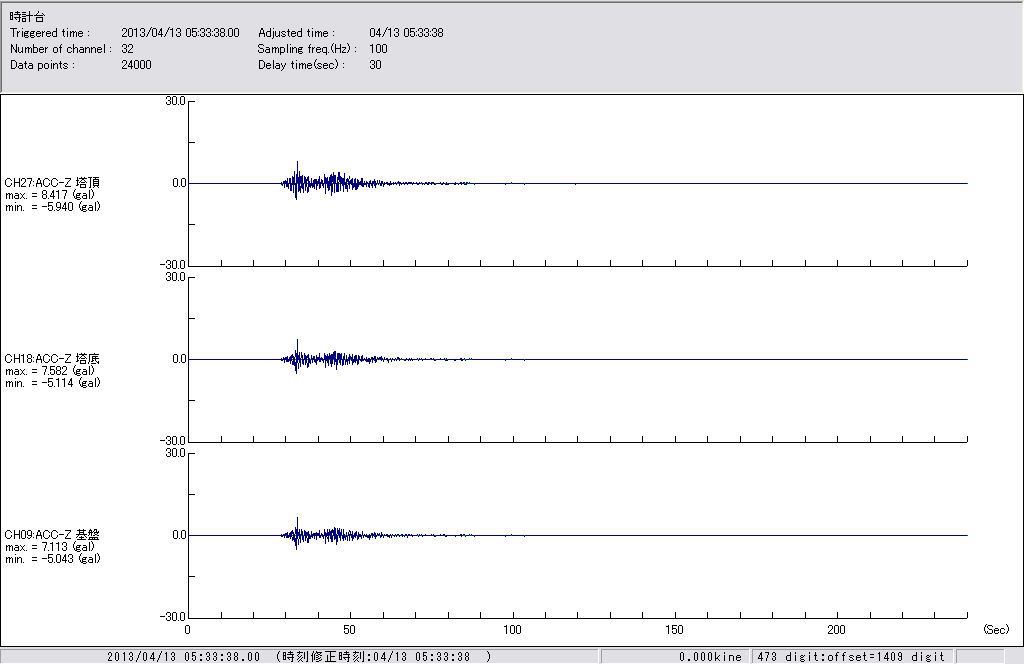Click the 150 second label on time axis
The height and width of the screenshot is (664, 1024).
click(675, 630)
